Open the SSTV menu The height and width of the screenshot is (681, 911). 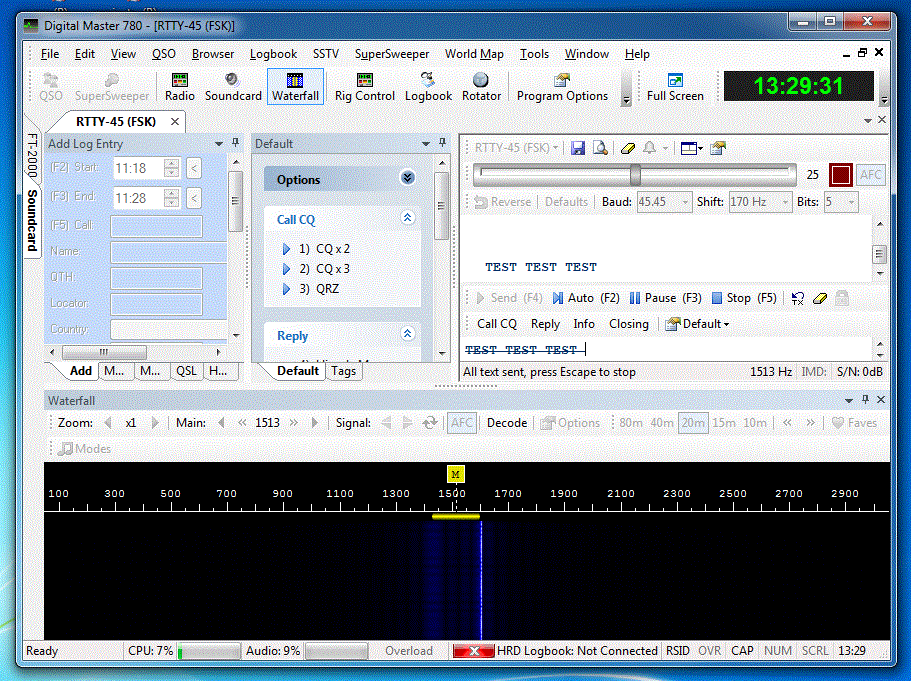(325, 54)
